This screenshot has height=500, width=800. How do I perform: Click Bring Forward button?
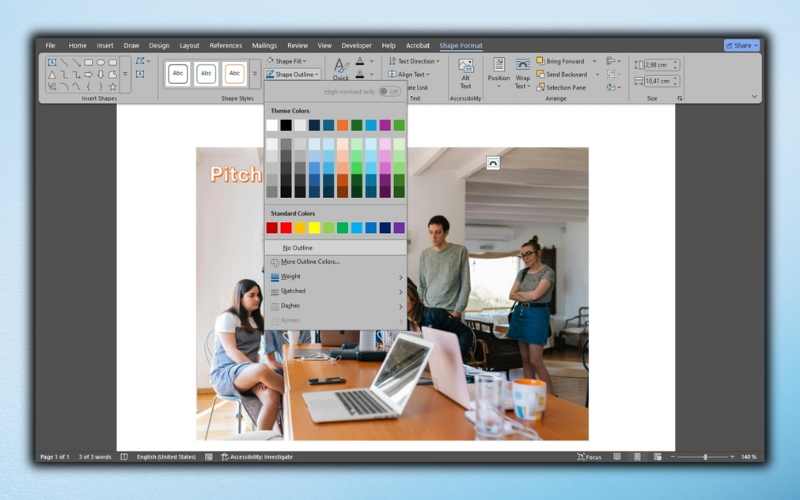(560, 61)
